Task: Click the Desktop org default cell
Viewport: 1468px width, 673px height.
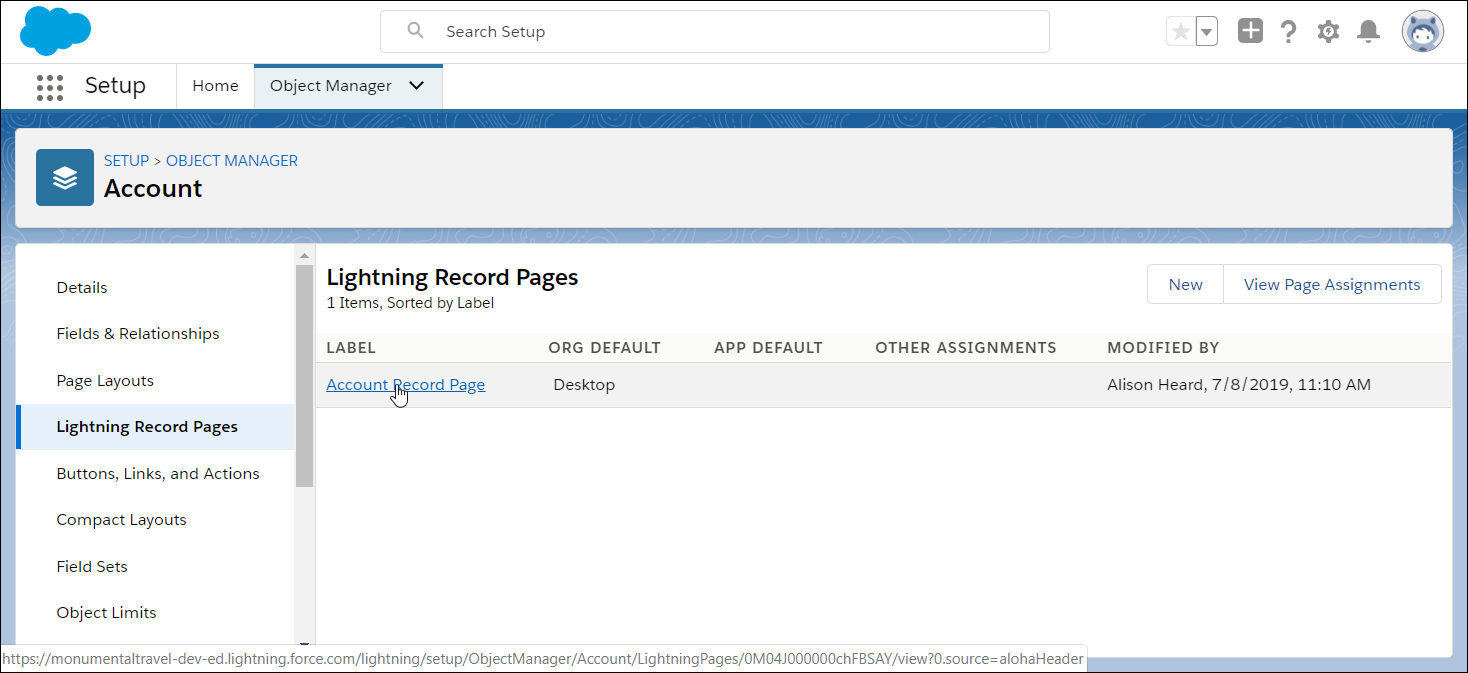Action: click(584, 385)
